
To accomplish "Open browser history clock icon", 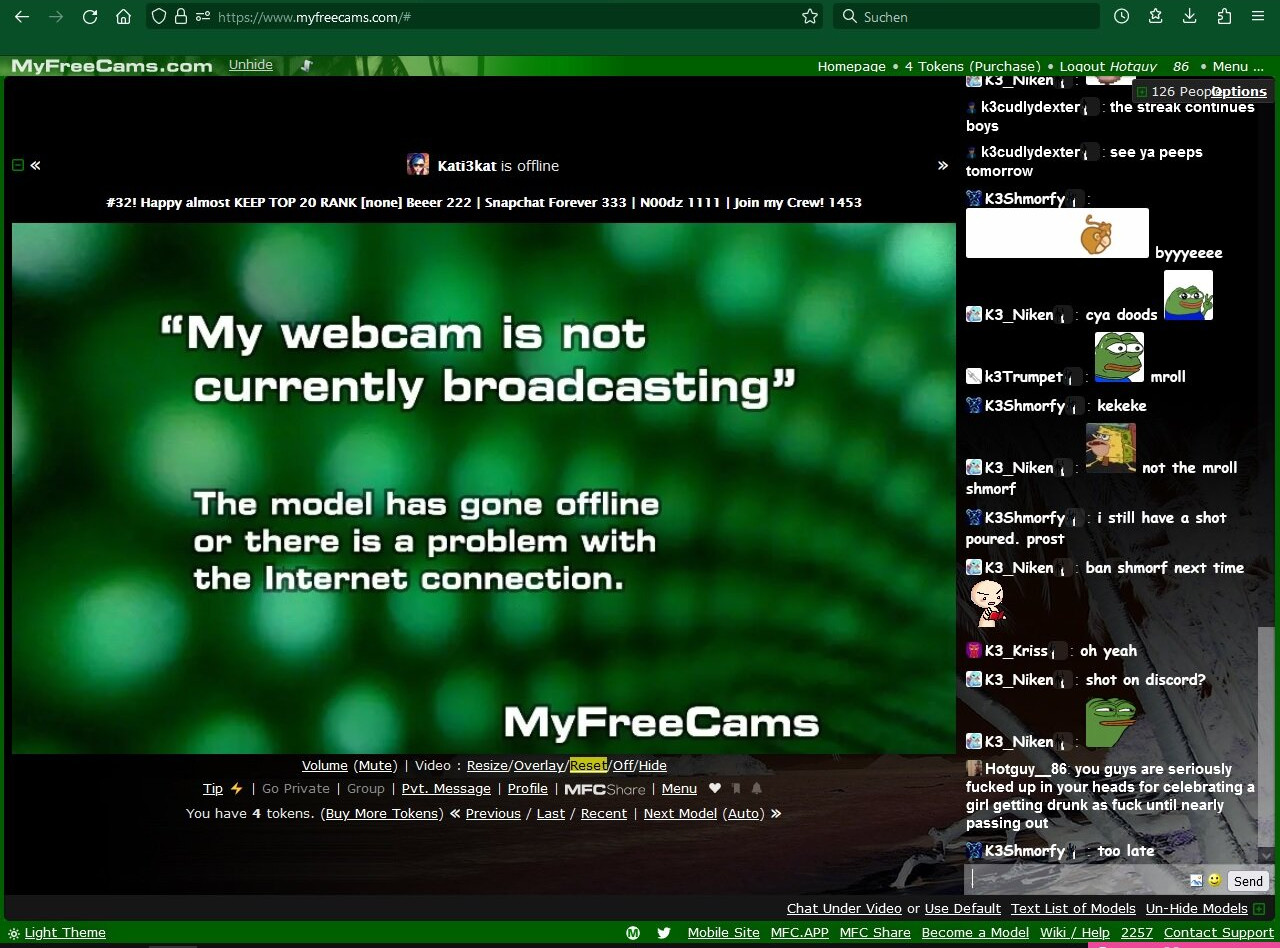I will [x=1122, y=17].
